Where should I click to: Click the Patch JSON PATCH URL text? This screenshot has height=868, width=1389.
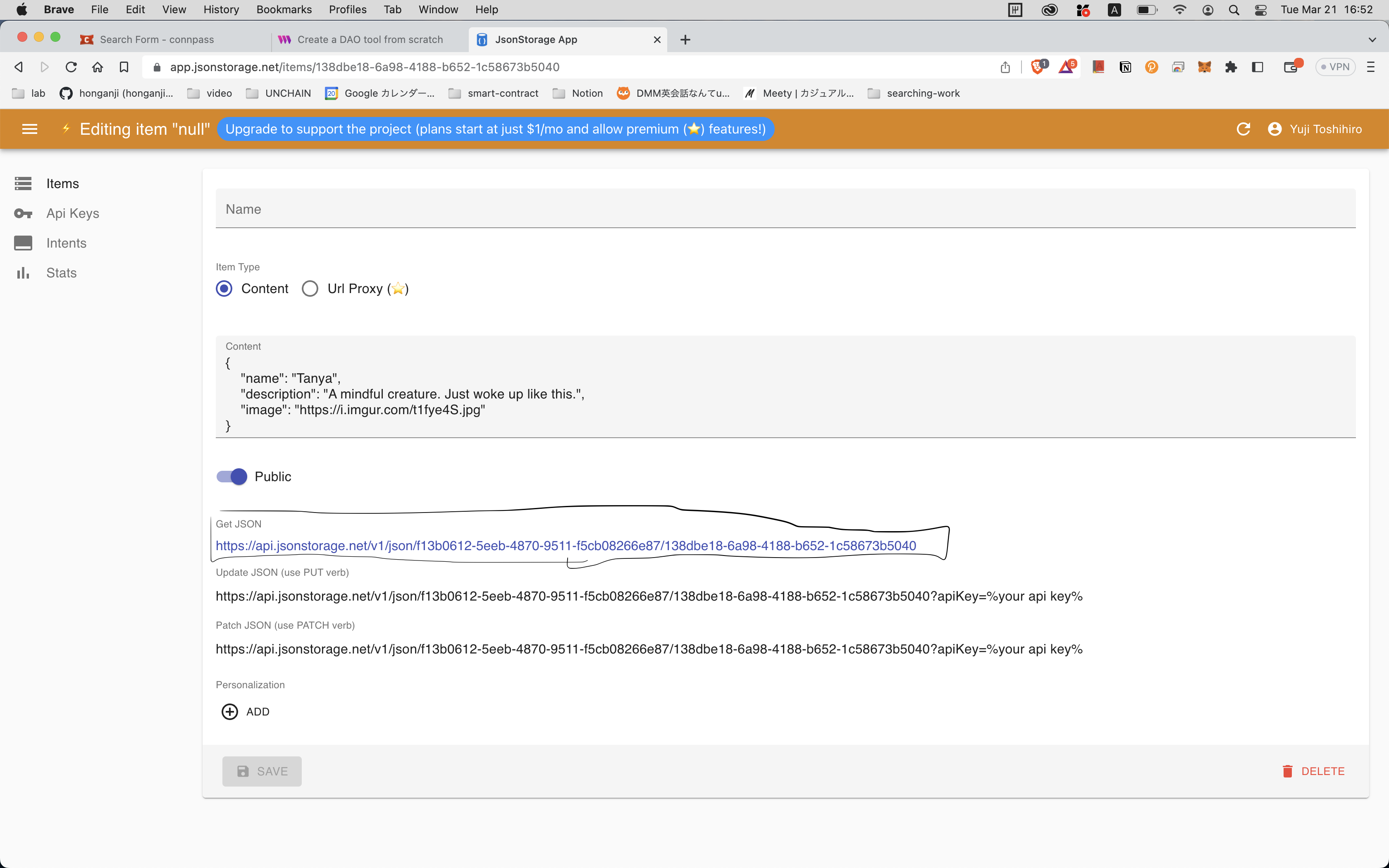(x=649, y=649)
